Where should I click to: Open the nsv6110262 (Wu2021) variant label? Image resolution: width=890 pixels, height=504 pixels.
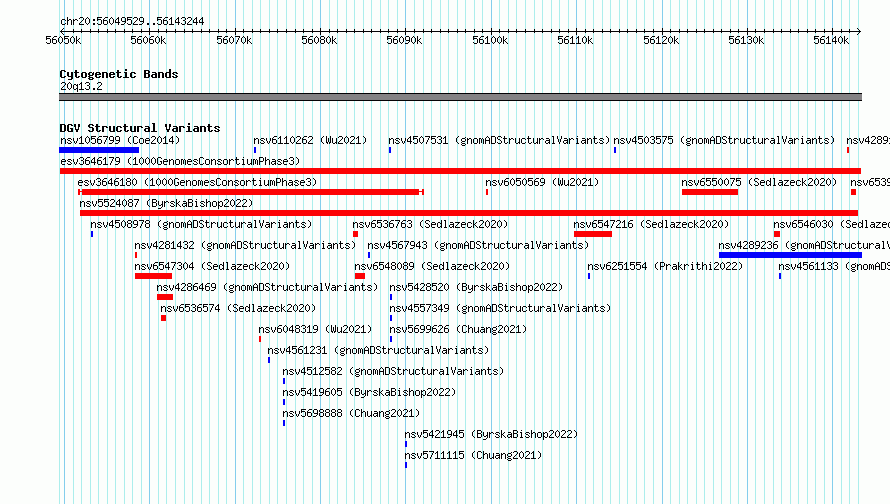tap(310, 140)
